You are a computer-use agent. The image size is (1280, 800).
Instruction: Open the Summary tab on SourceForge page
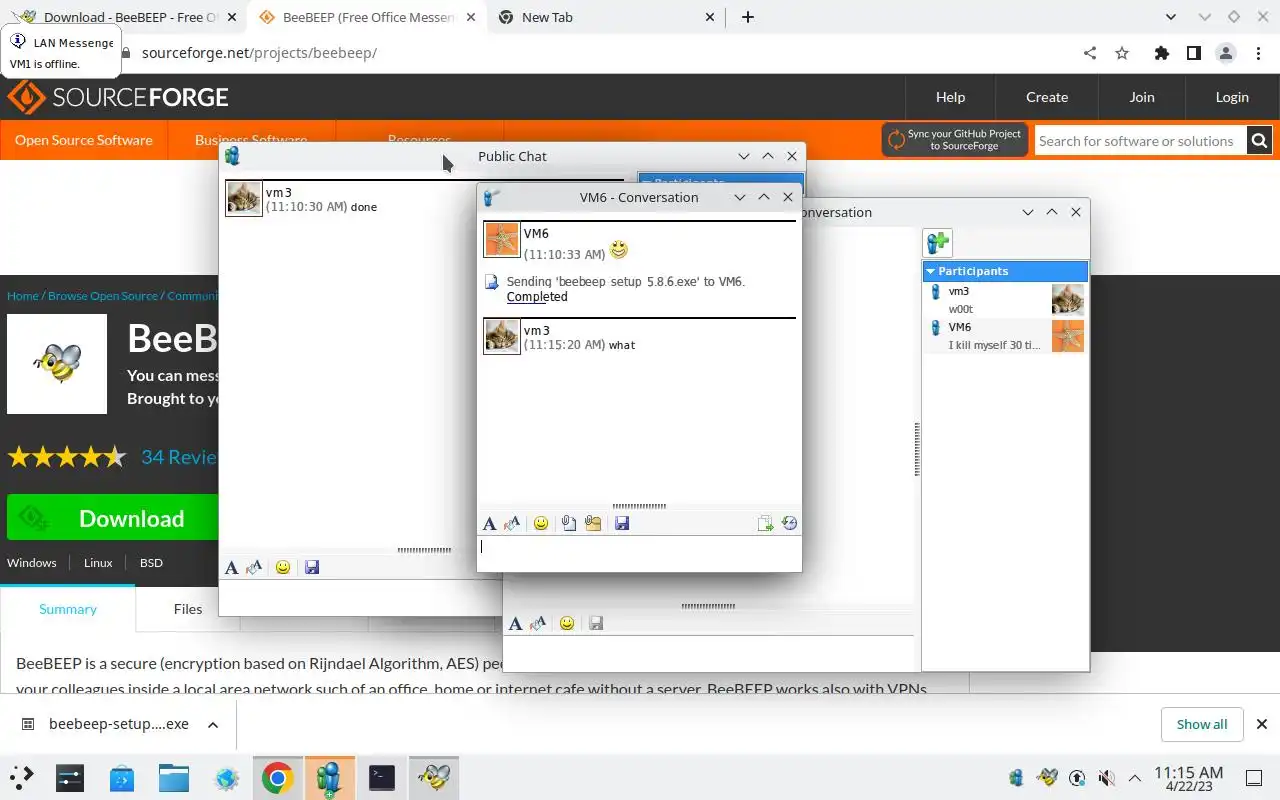[x=68, y=609]
